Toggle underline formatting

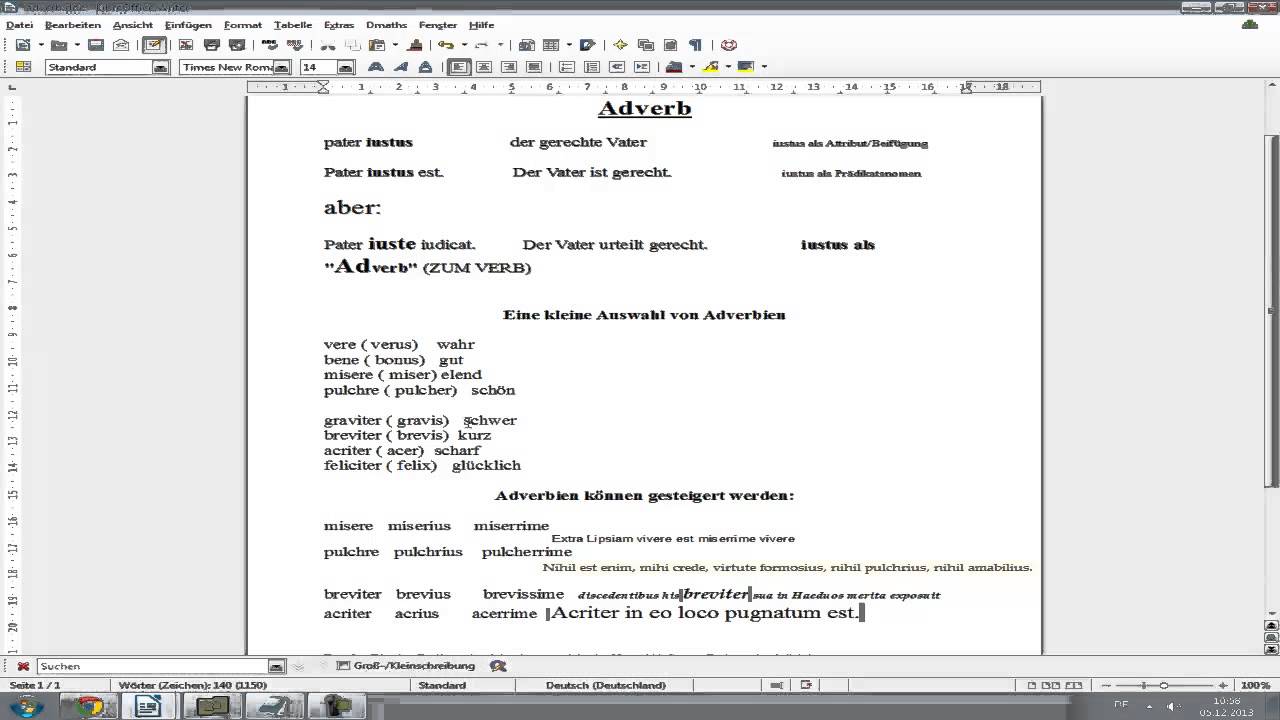tap(425, 67)
